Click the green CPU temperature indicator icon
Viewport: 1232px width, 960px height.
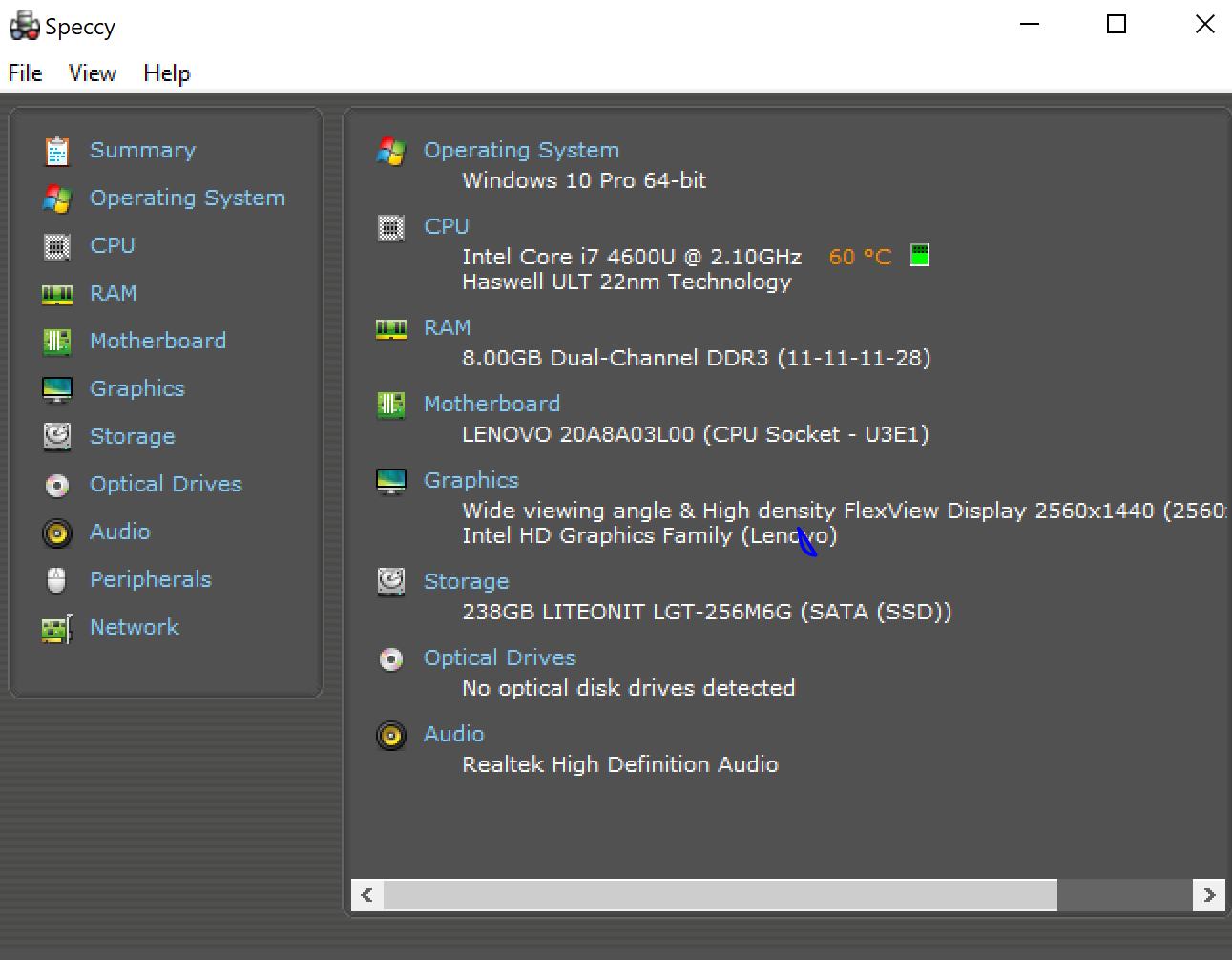pyautogui.click(x=919, y=256)
